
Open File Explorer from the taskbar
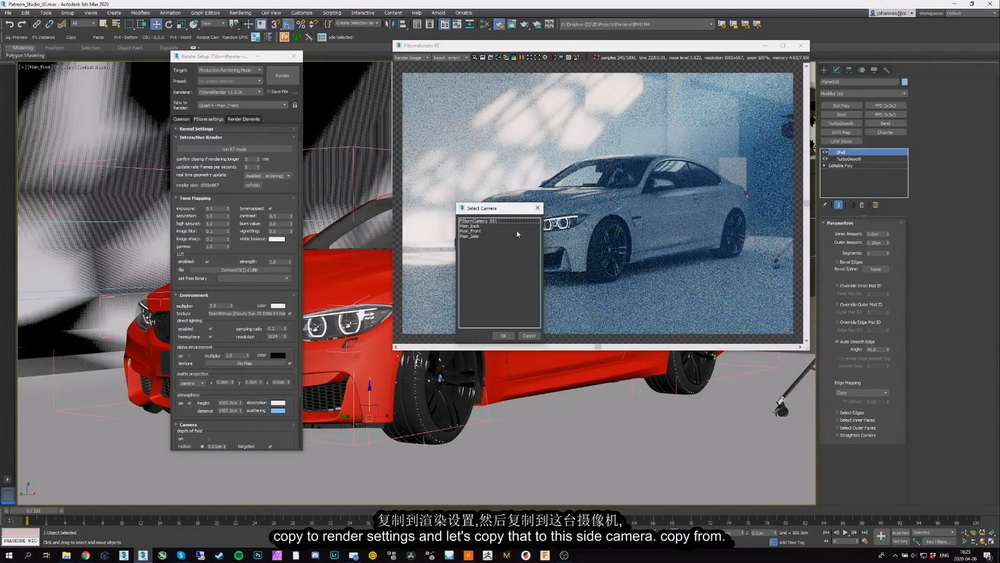(66, 555)
